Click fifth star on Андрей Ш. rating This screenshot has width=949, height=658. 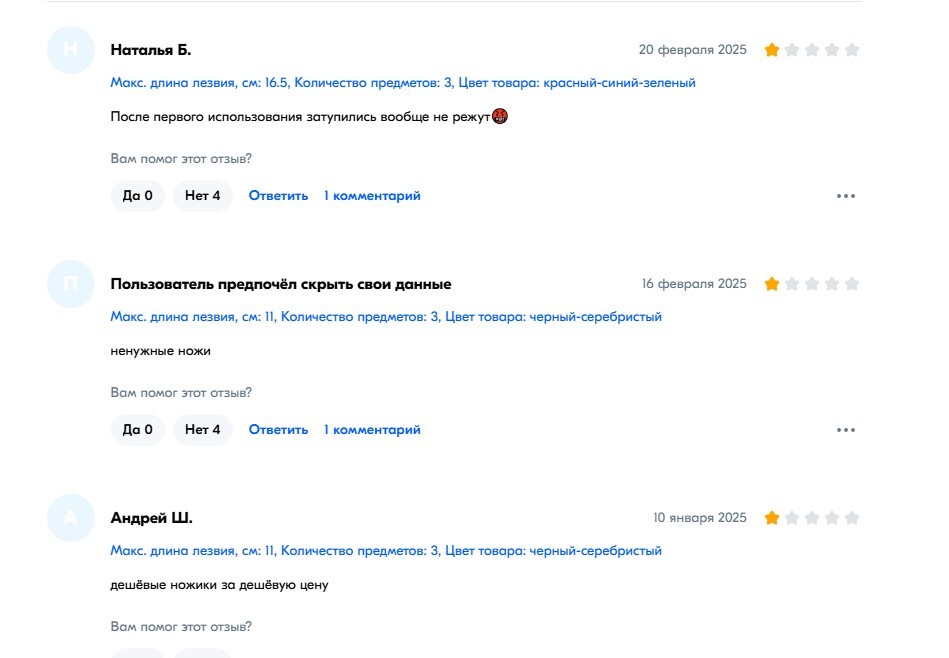[852, 518]
